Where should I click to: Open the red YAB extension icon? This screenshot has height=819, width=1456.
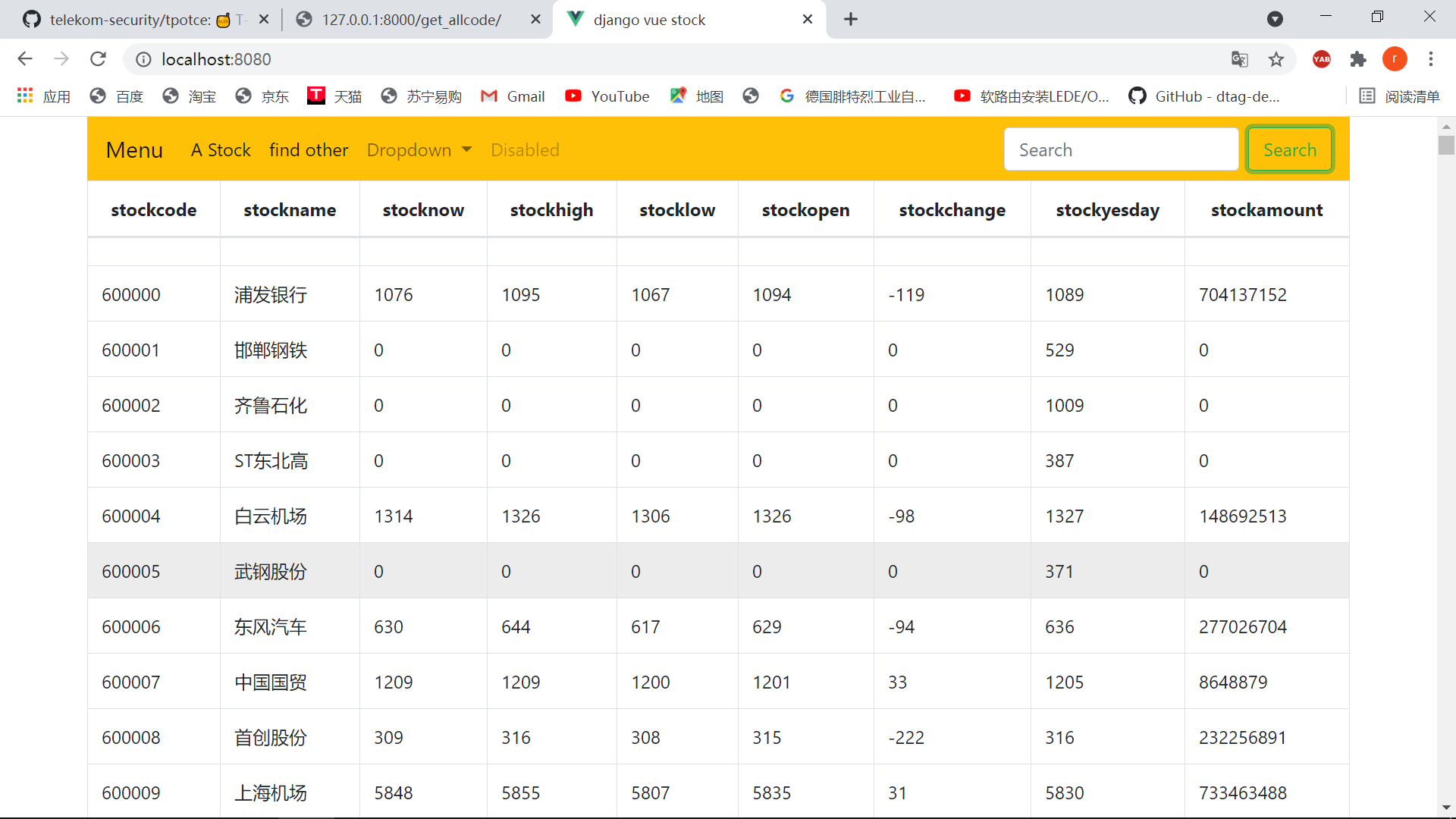click(x=1322, y=59)
